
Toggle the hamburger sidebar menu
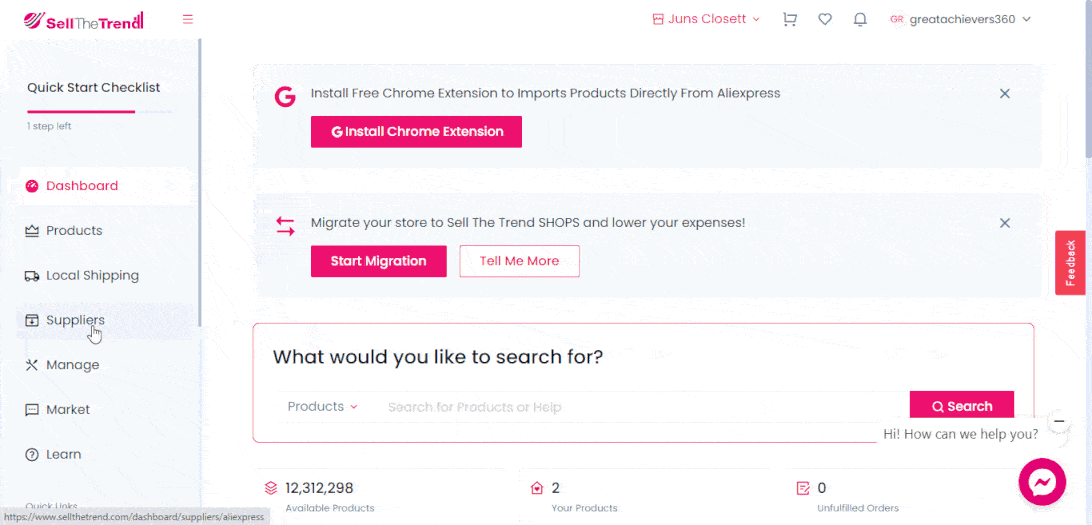(x=188, y=19)
